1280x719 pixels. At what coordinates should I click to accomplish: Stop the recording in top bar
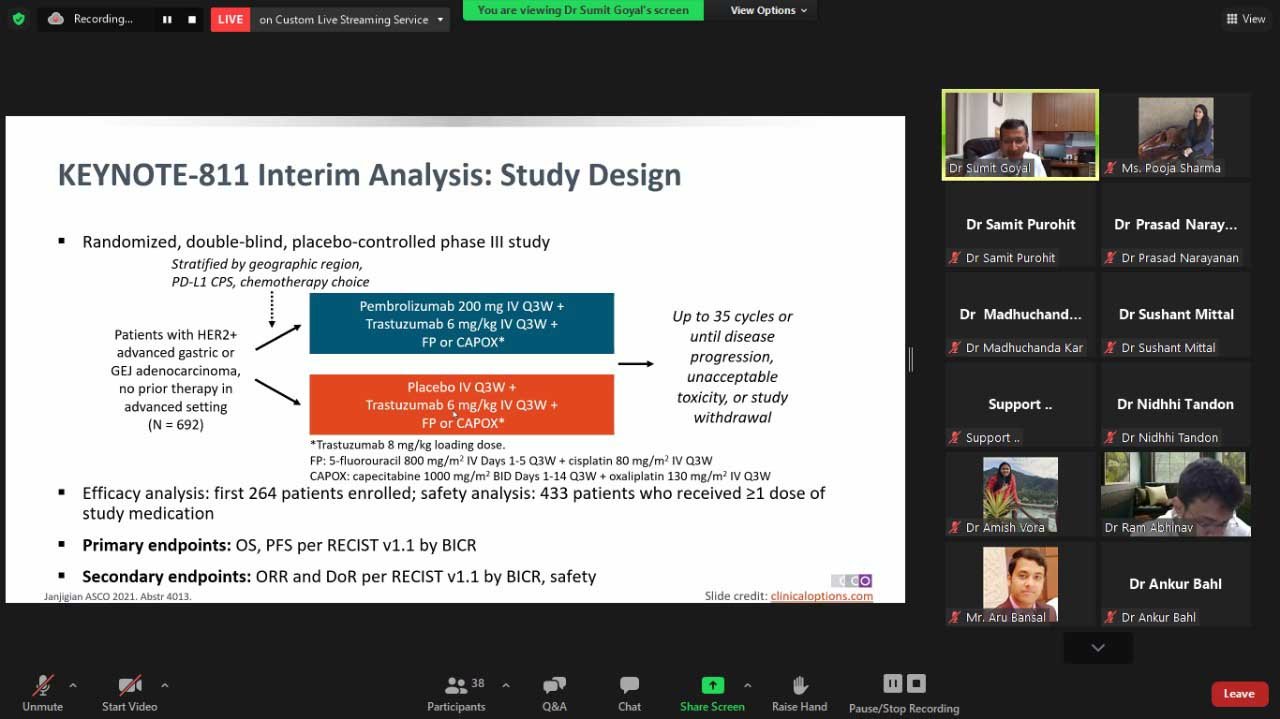[192, 19]
